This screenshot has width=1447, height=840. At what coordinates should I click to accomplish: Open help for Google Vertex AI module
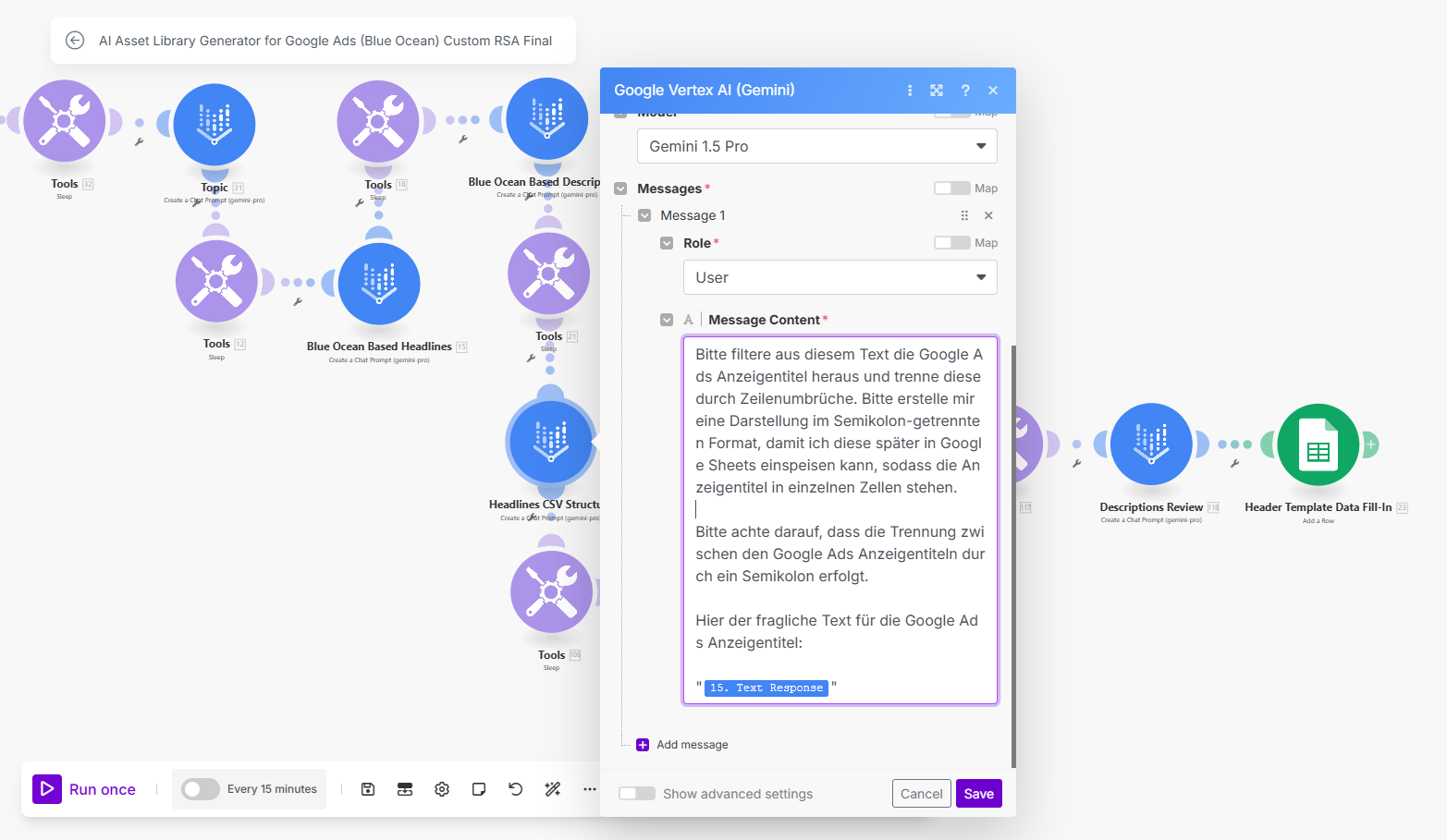point(965,91)
